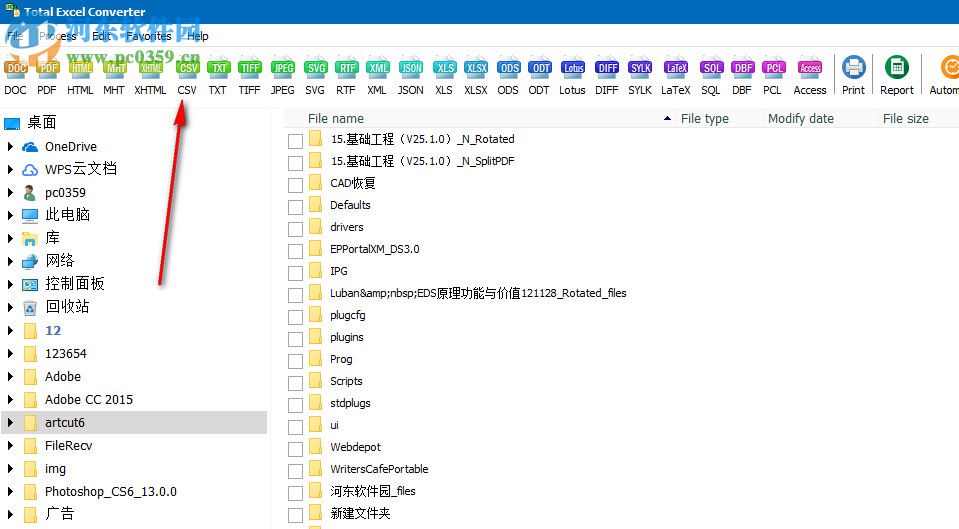Screen dimensions: 959x529
Task: Choose the PCL format icon
Action: 773,68
